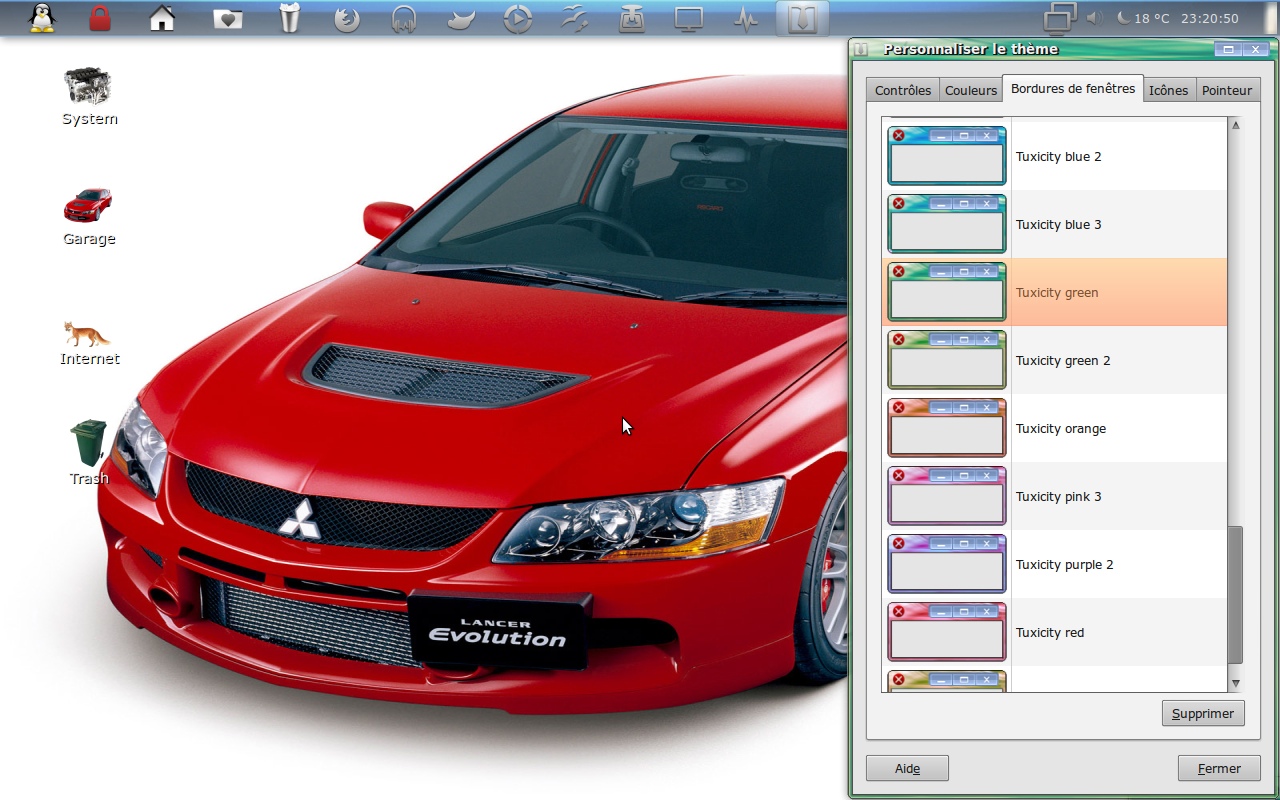
Task: Select the Tuxicity red preview thumbnail
Action: coord(947,632)
